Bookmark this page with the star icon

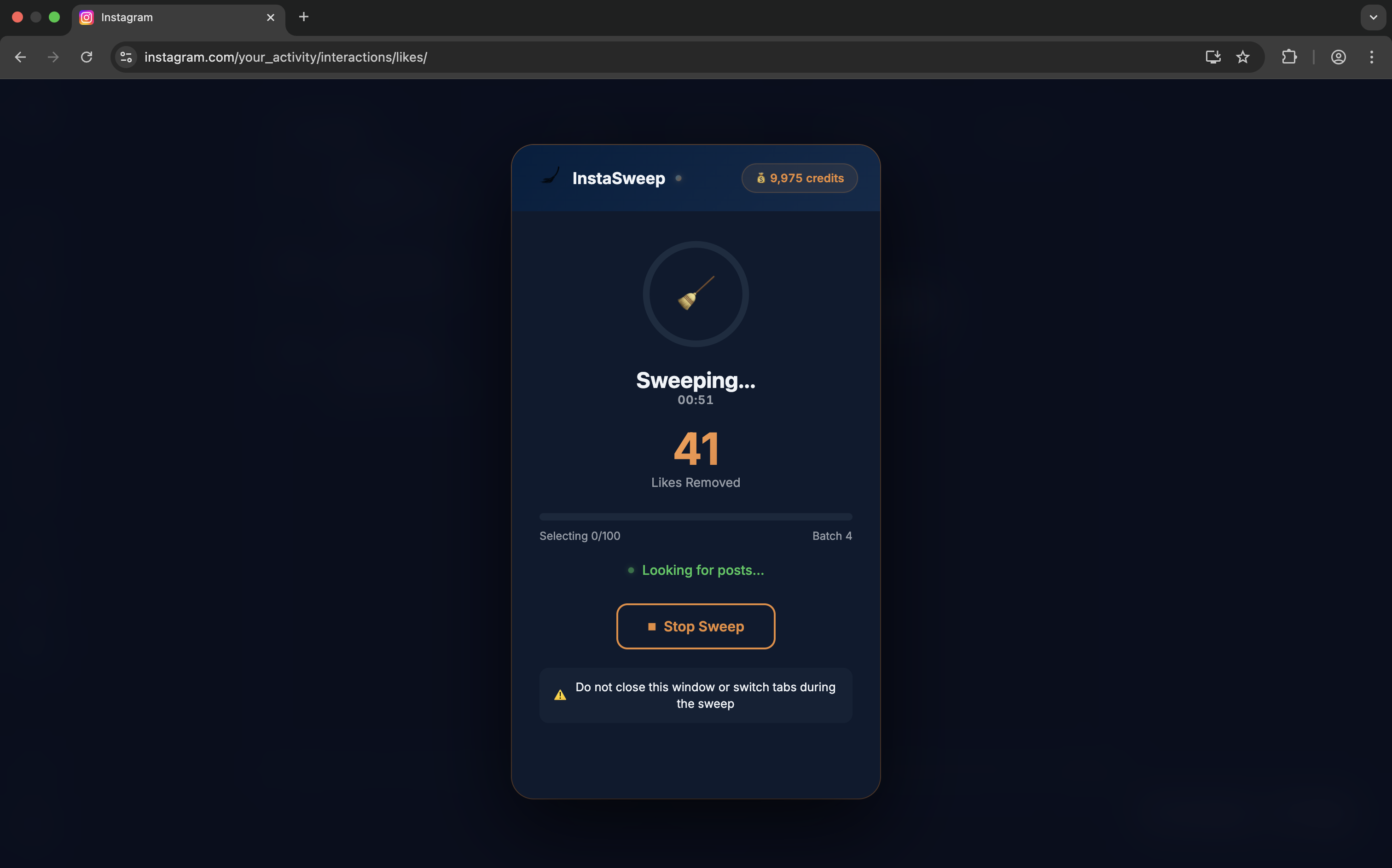[1242, 57]
